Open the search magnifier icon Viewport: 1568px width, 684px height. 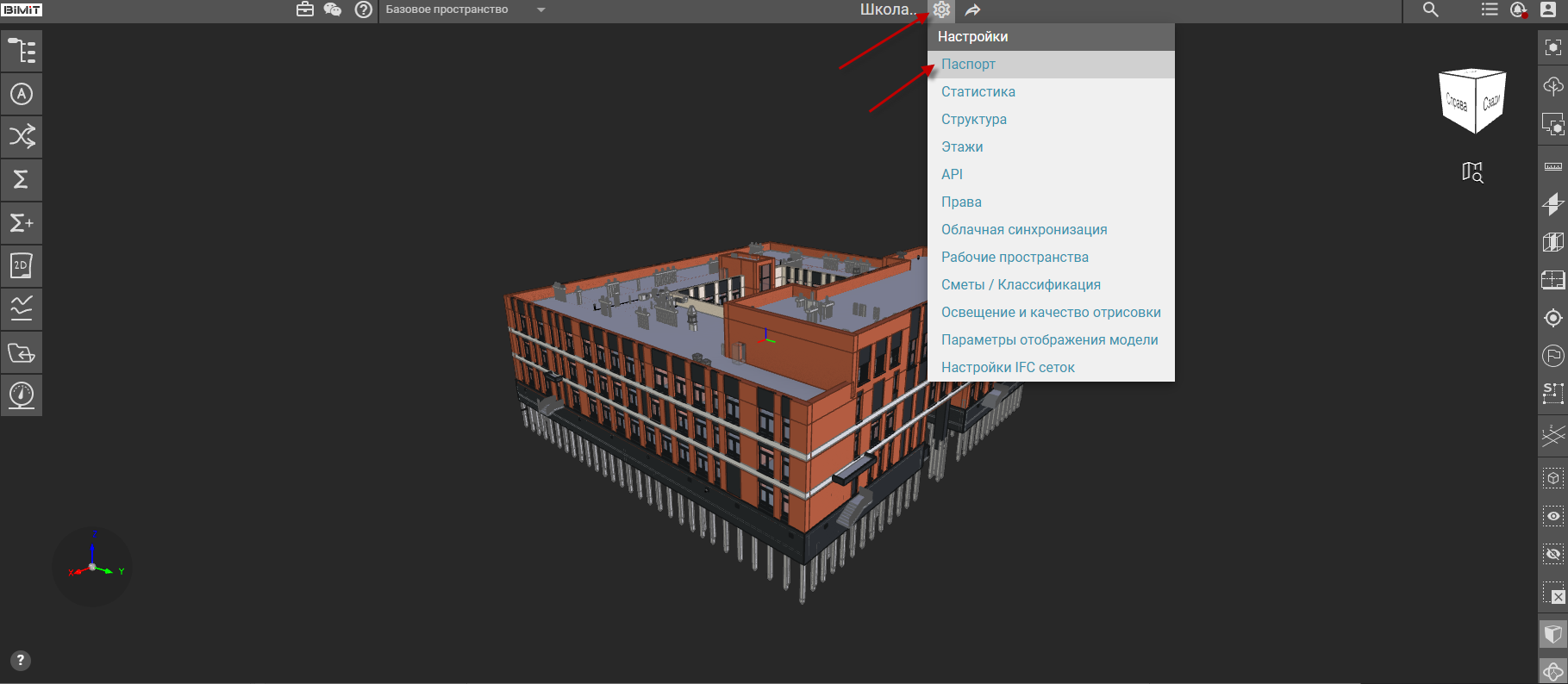point(1430,9)
